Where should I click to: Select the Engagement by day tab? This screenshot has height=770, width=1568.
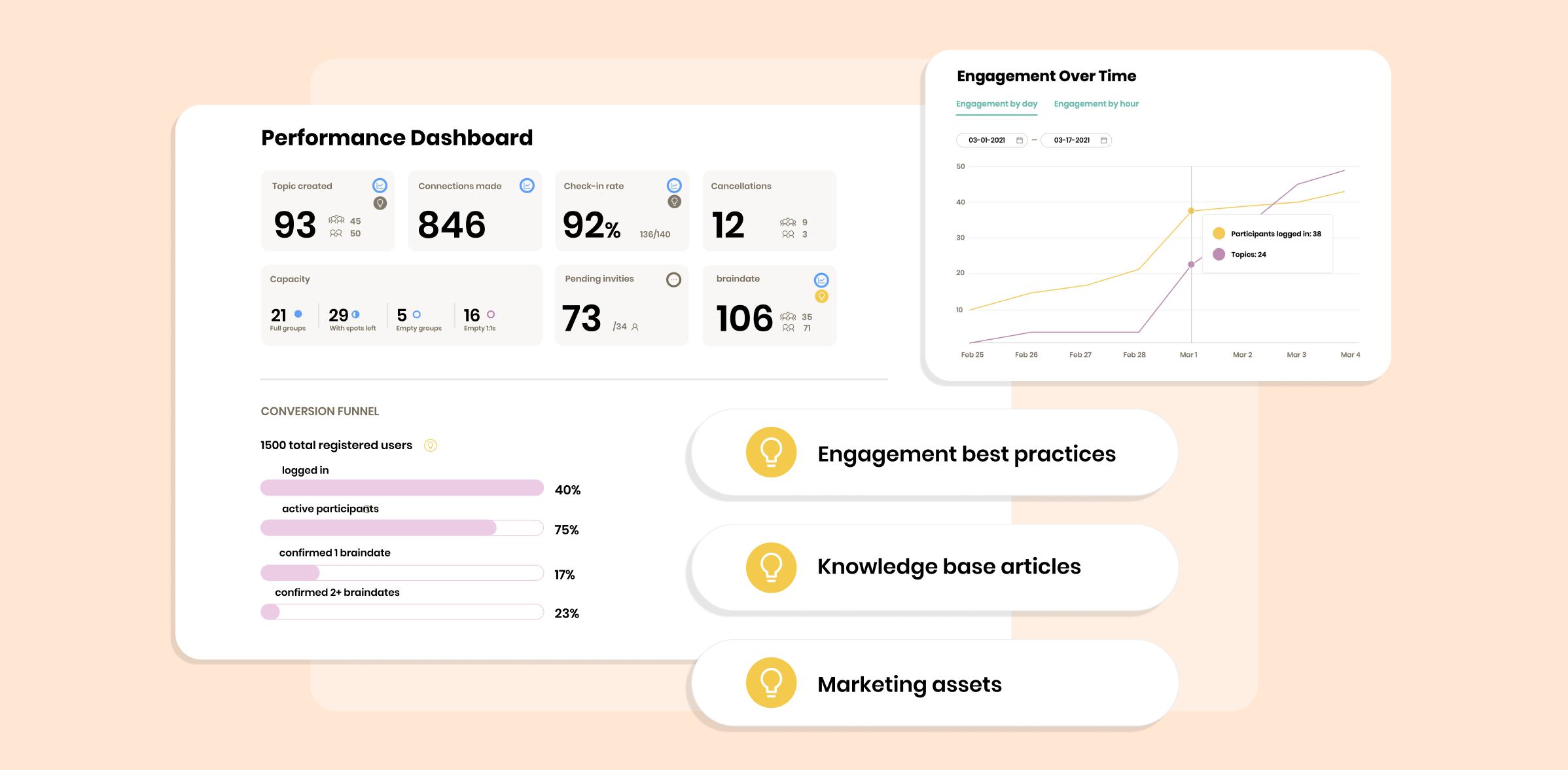coord(996,103)
